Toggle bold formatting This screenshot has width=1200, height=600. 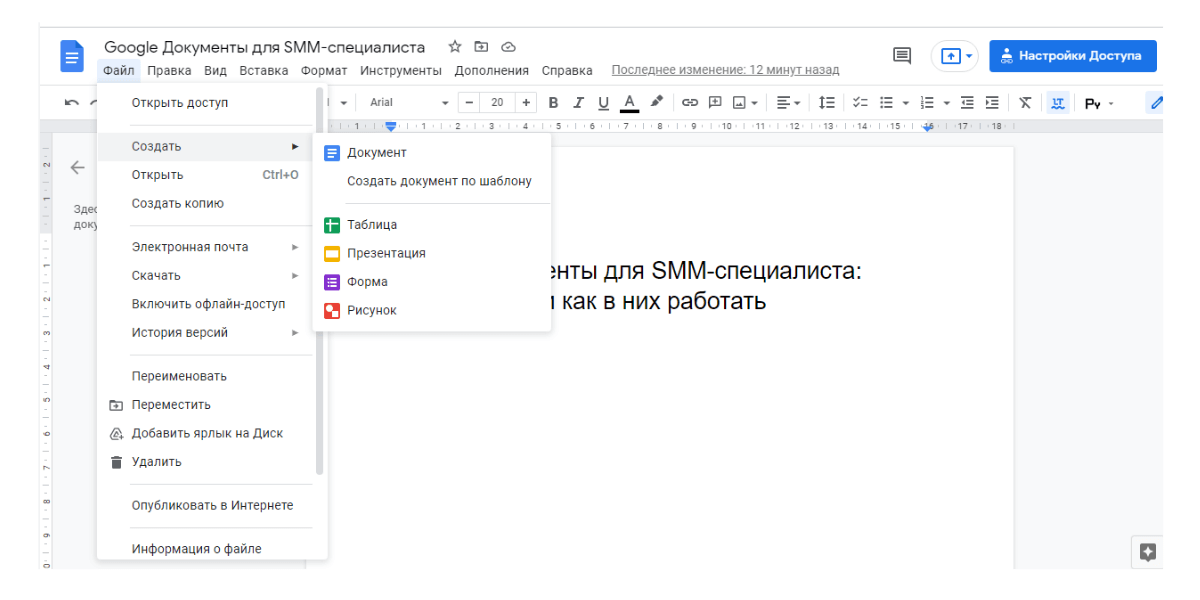click(x=553, y=102)
